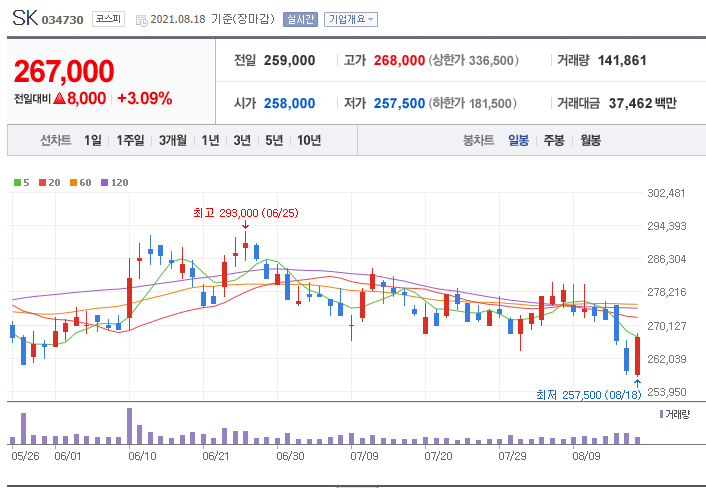706x488 pixels.
Task: Select the 1일 line chart tab
Action: point(93,140)
